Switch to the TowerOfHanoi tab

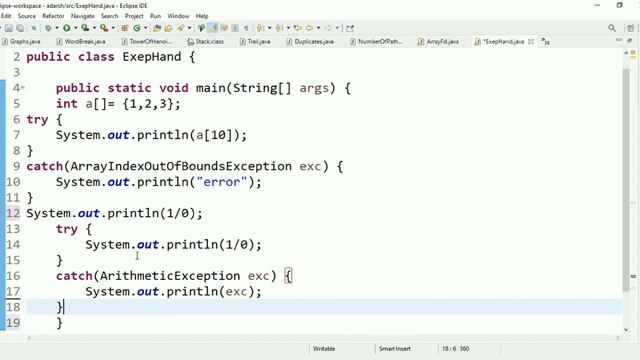pos(147,41)
